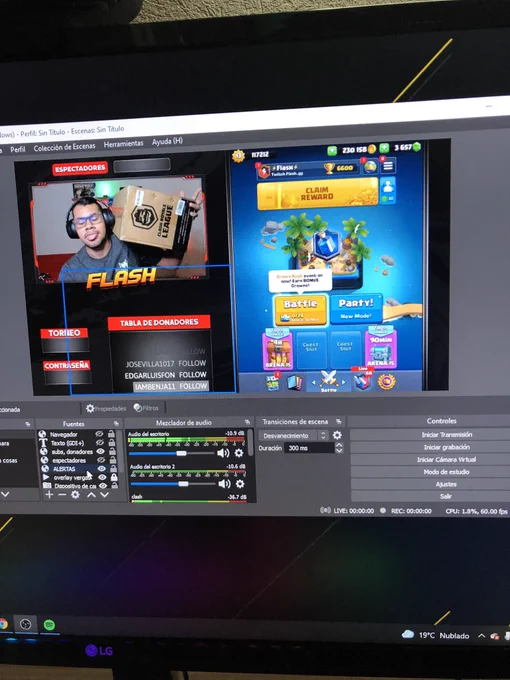
Task: Toggle lock on overlay source
Action: (x=114, y=477)
